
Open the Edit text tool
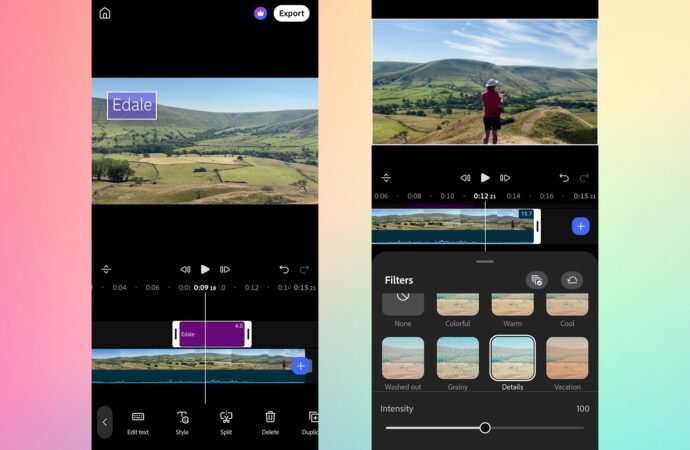[138, 423]
